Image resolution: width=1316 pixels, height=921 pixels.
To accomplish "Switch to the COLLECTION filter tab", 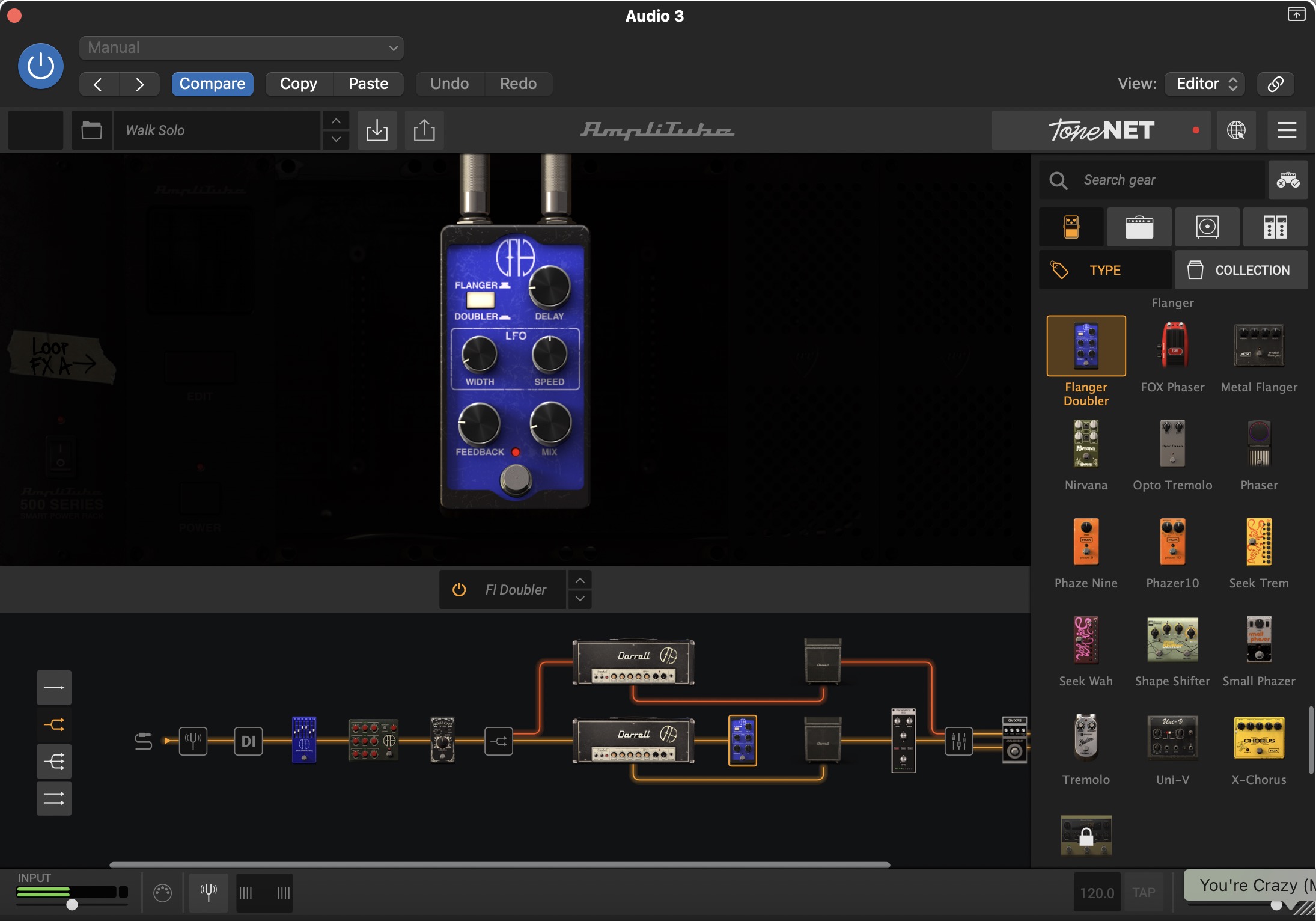I will coord(1241,270).
